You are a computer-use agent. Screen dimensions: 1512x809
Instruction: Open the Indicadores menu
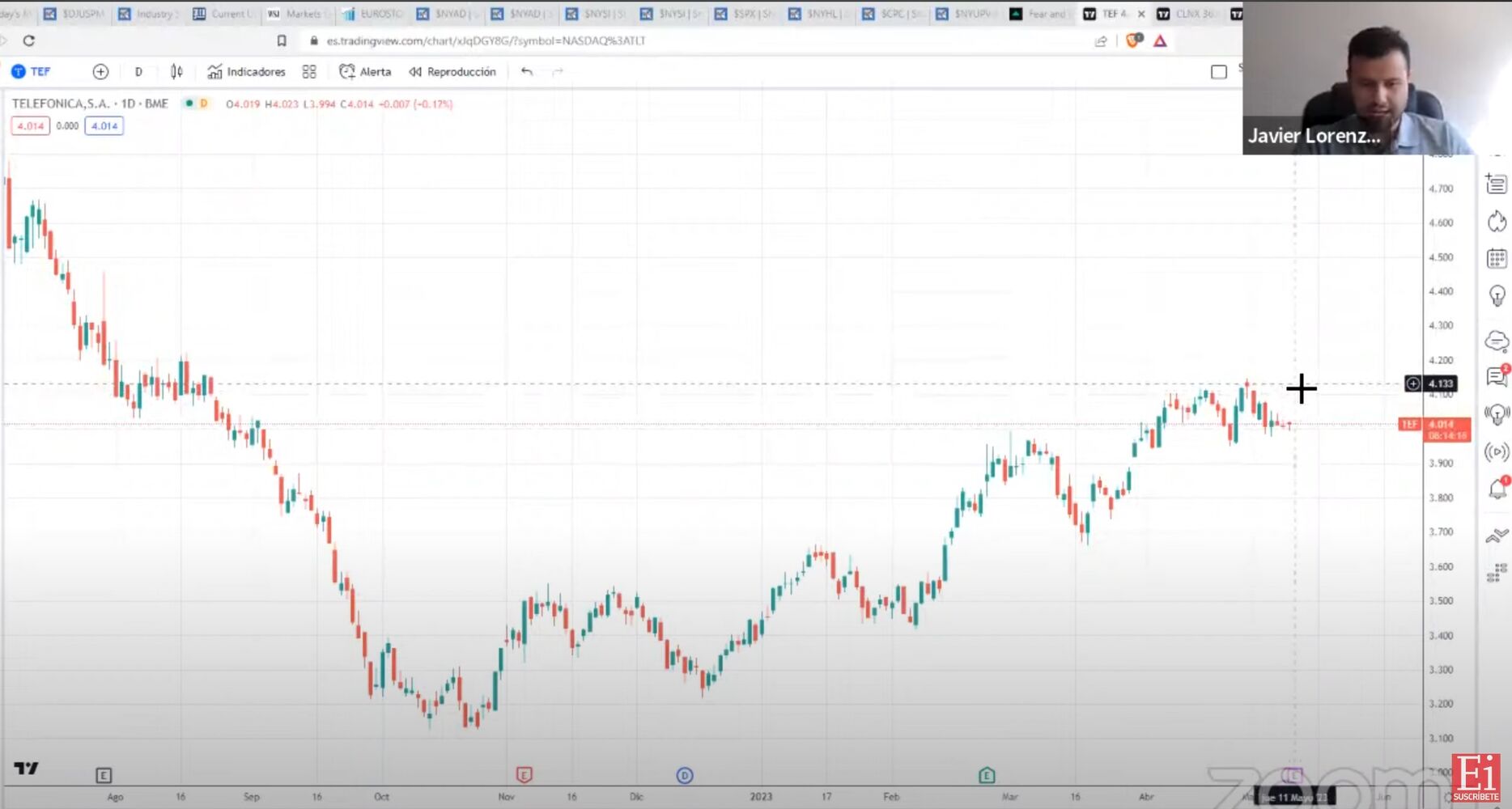pyautogui.click(x=247, y=72)
